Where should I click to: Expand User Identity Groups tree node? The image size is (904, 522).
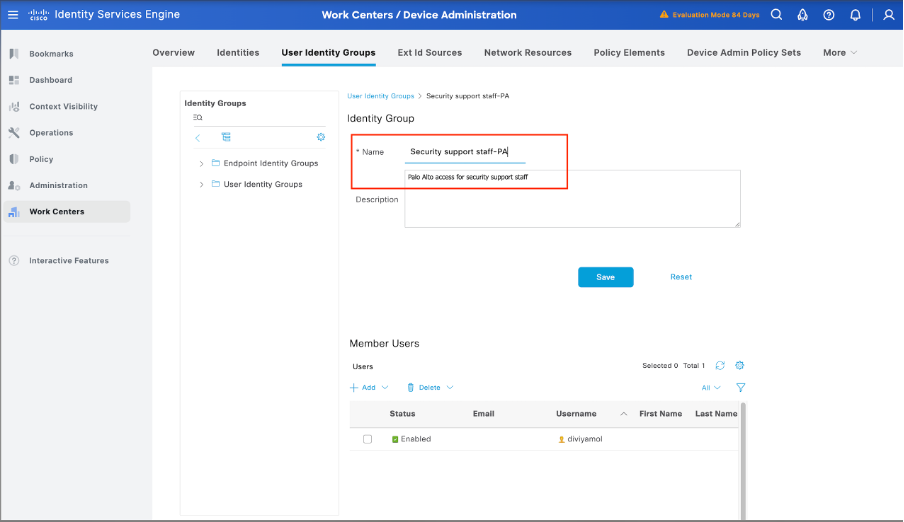click(x=201, y=185)
